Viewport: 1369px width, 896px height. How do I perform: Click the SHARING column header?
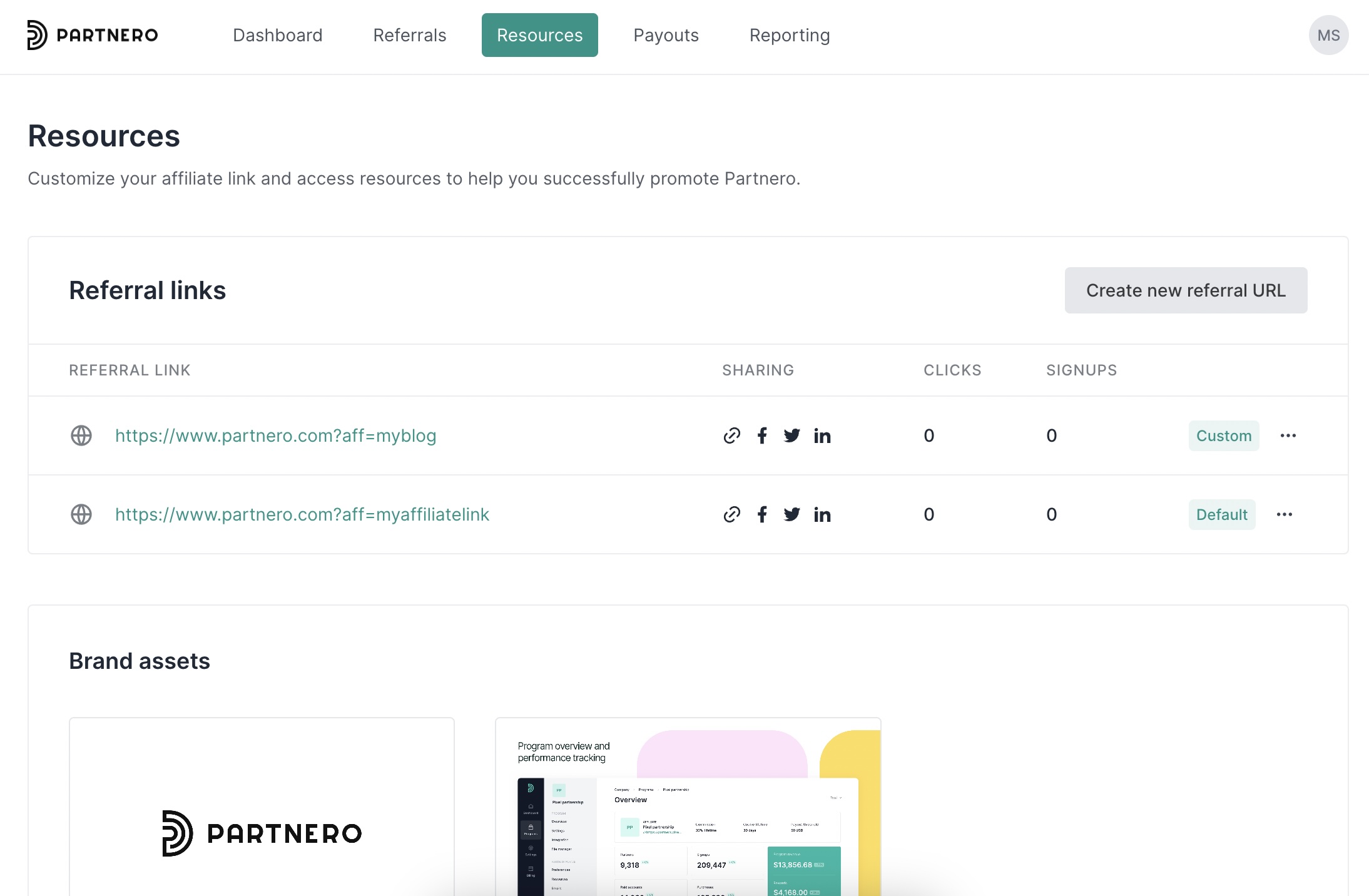(758, 370)
